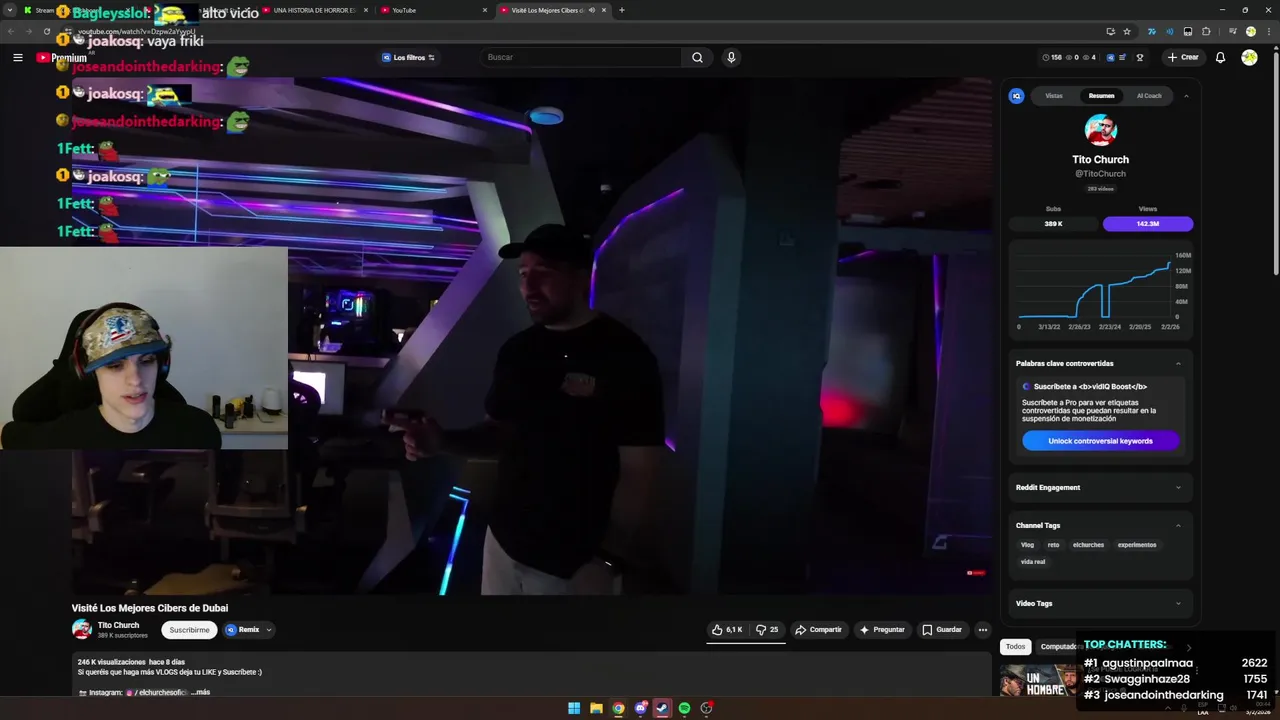This screenshot has width=1280, height=720.
Task: Close the Visité Los Mejores Cibers tab
Action: [x=604, y=10]
